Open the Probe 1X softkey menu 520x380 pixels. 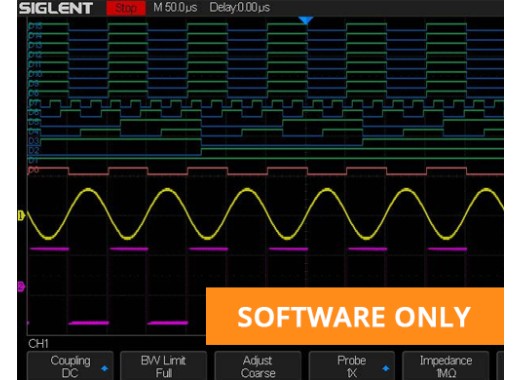coord(352,366)
